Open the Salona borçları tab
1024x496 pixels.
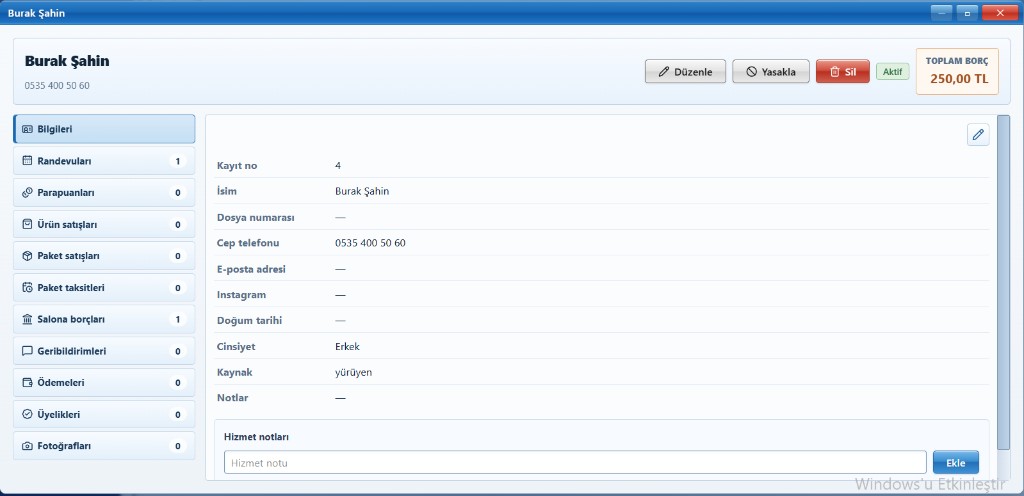[x=104, y=319]
